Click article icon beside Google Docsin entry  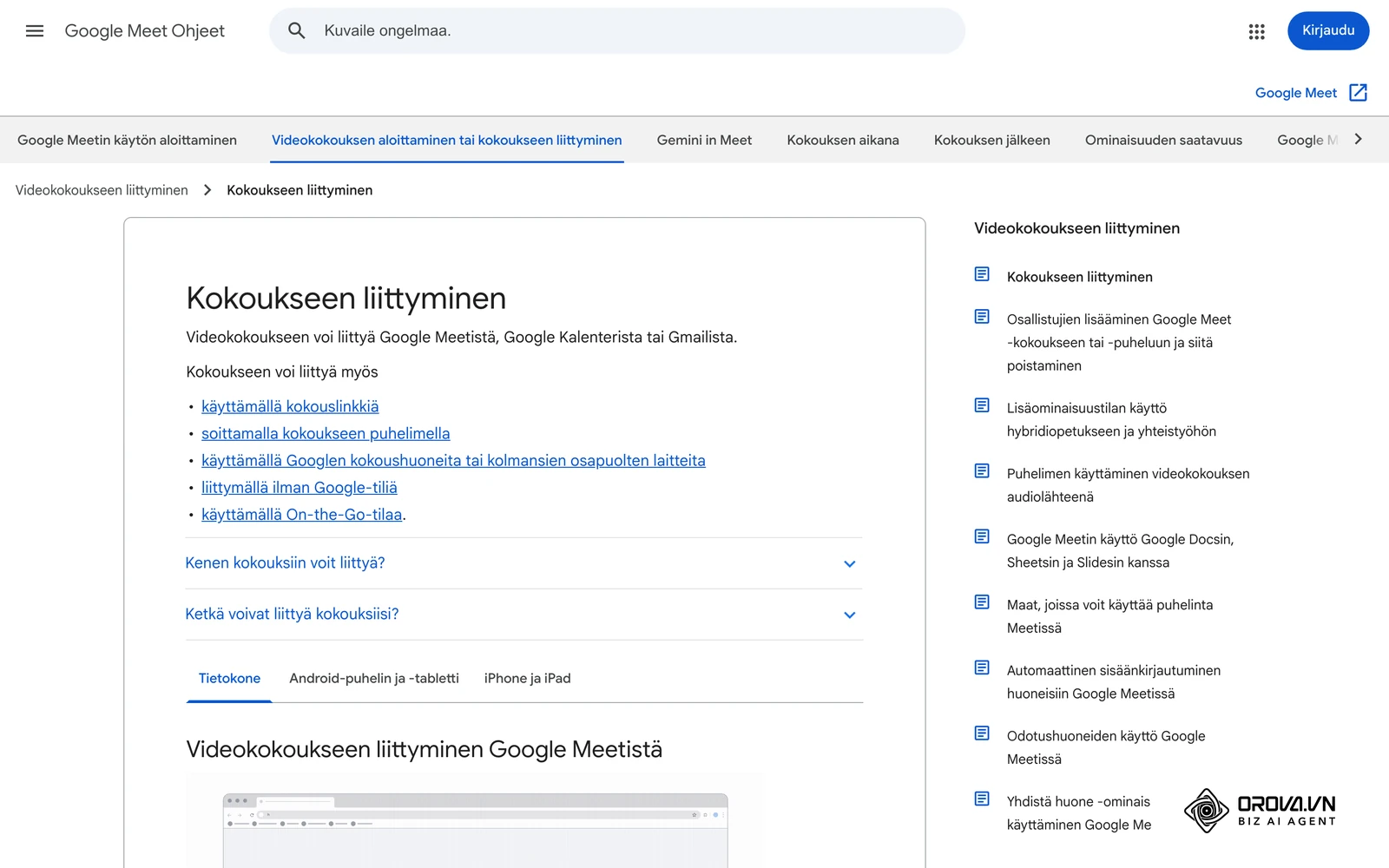(x=982, y=536)
